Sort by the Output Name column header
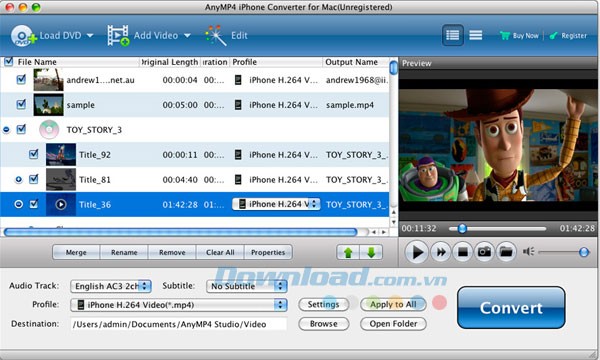Viewport: 600px width, 360px height. tap(356, 62)
